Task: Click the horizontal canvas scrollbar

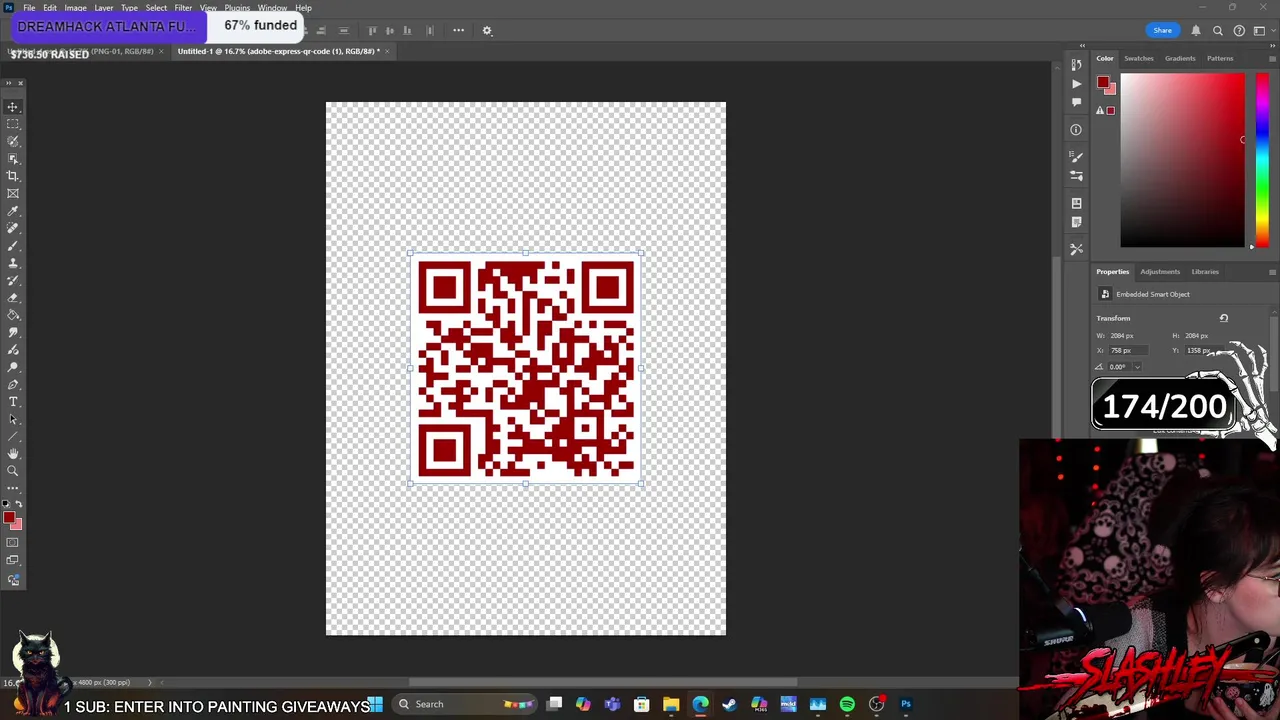Action: tap(603, 683)
